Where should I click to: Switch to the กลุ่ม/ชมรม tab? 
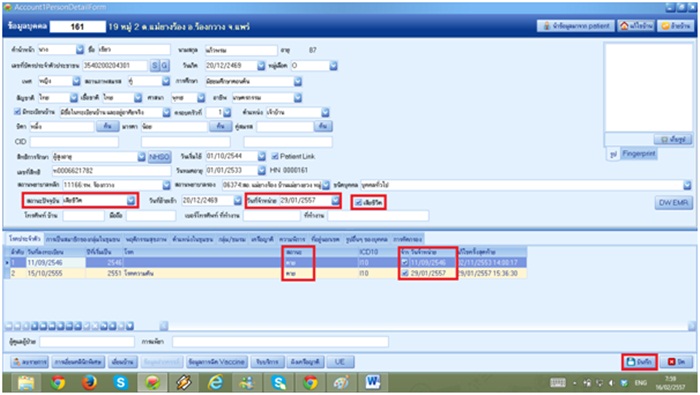[x=232, y=239]
